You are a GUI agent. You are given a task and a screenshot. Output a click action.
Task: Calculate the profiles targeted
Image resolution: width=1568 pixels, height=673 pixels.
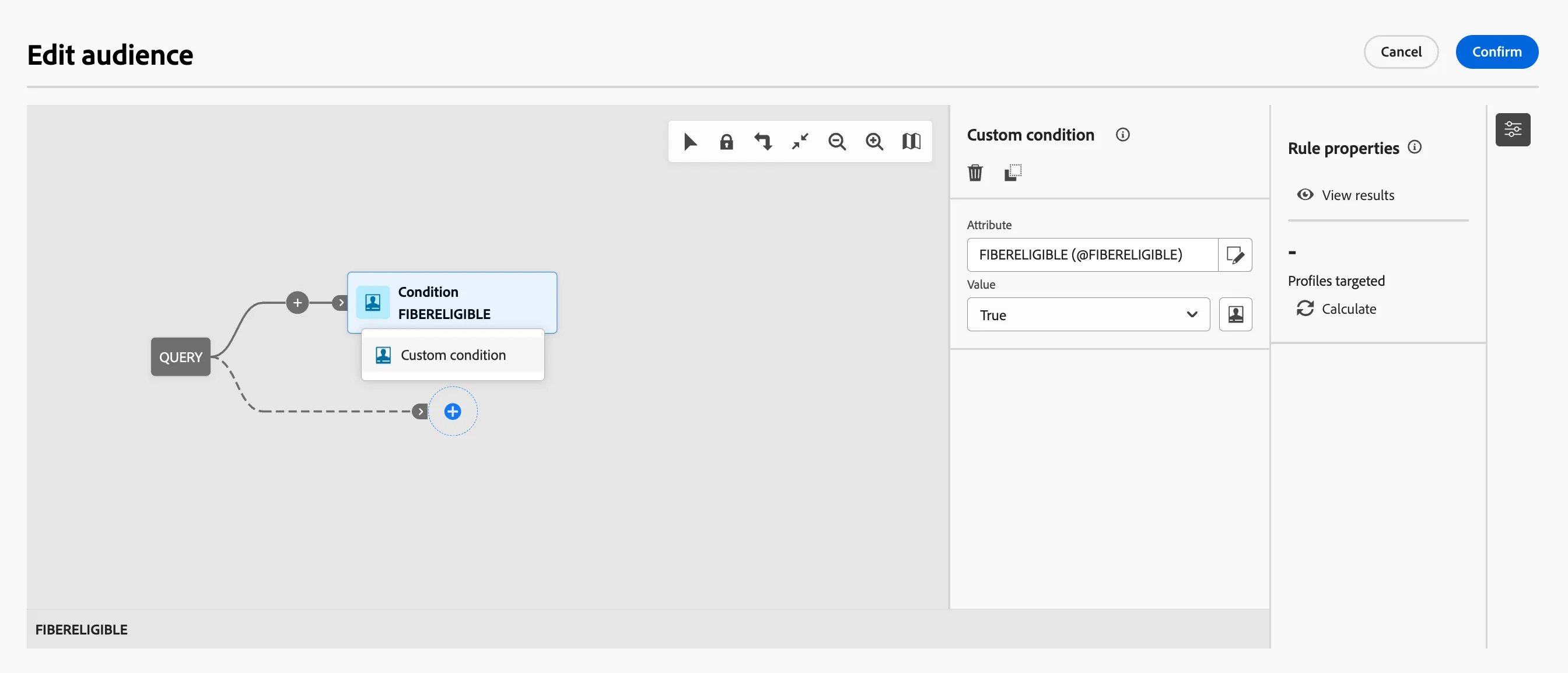click(1336, 309)
